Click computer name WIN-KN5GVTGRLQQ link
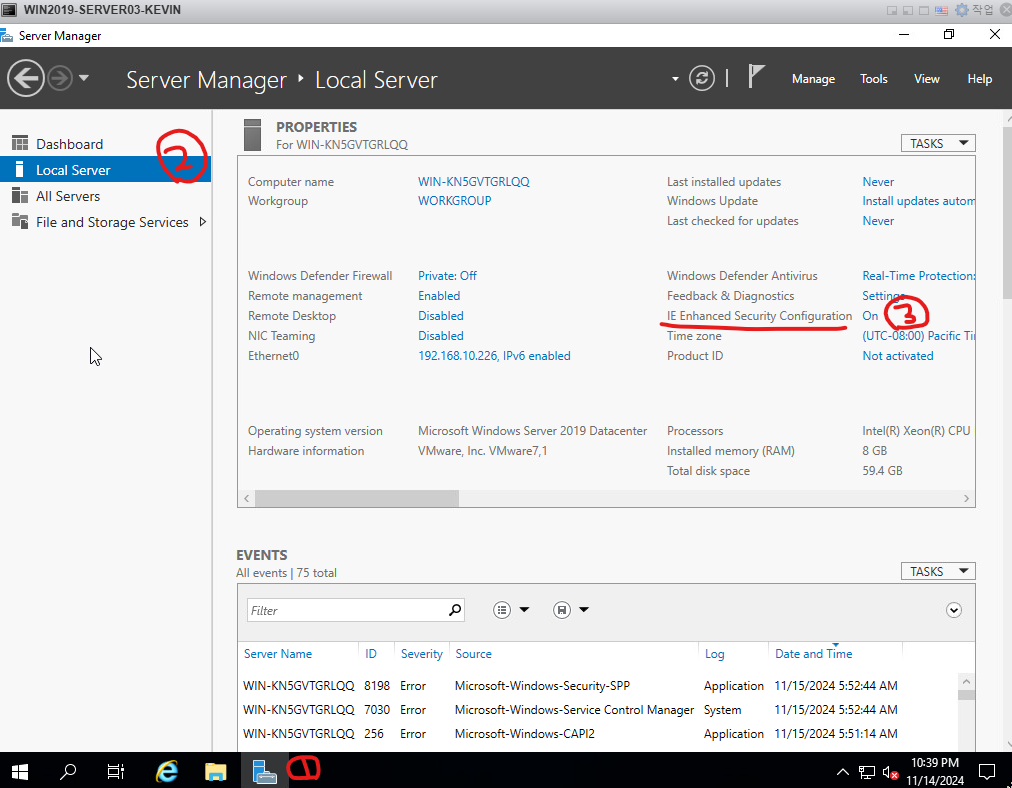Image resolution: width=1012 pixels, height=788 pixels. pos(474,182)
